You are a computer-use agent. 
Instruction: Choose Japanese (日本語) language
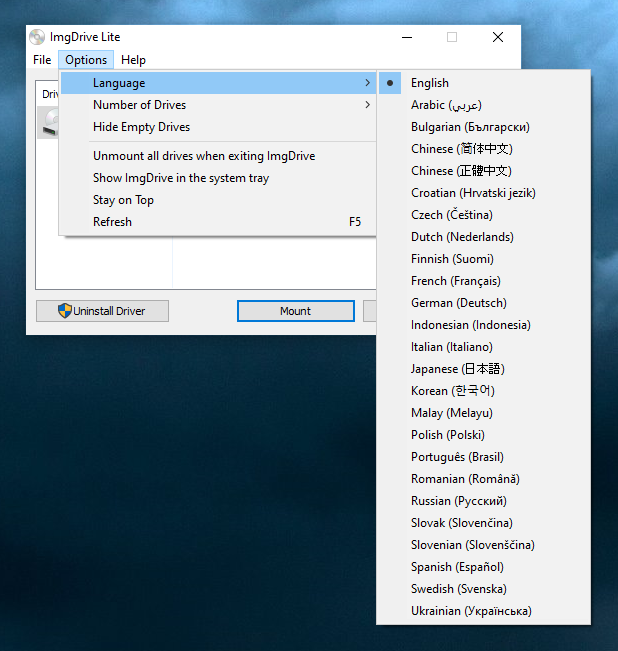[484, 369]
